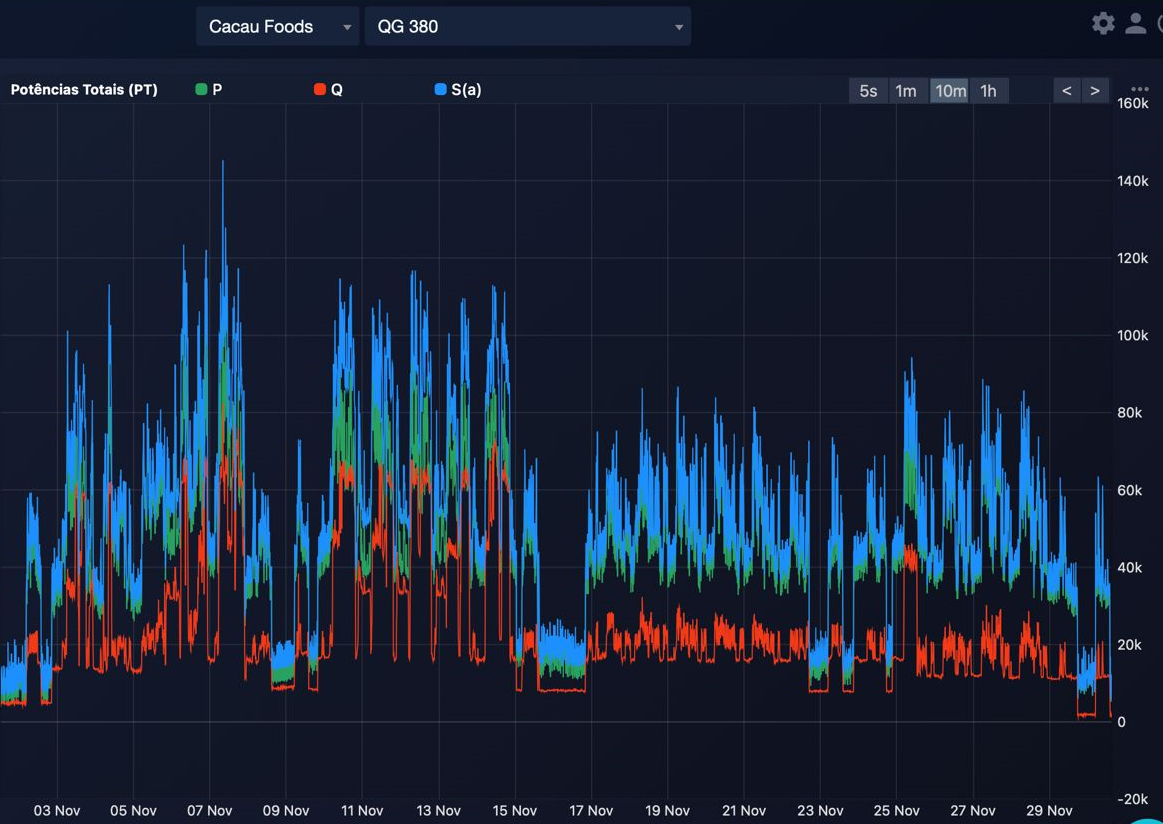
Task: Click the 17 Nov label on time axis
Action: [x=590, y=811]
